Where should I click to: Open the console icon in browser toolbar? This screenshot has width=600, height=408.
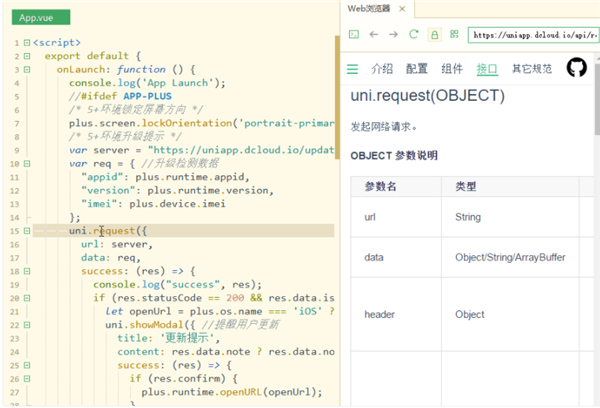coord(353,34)
